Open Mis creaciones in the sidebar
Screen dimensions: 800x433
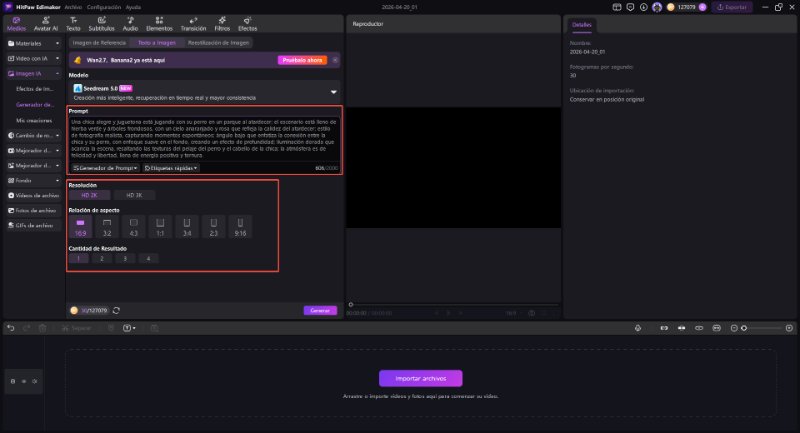pyautogui.click(x=34, y=120)
